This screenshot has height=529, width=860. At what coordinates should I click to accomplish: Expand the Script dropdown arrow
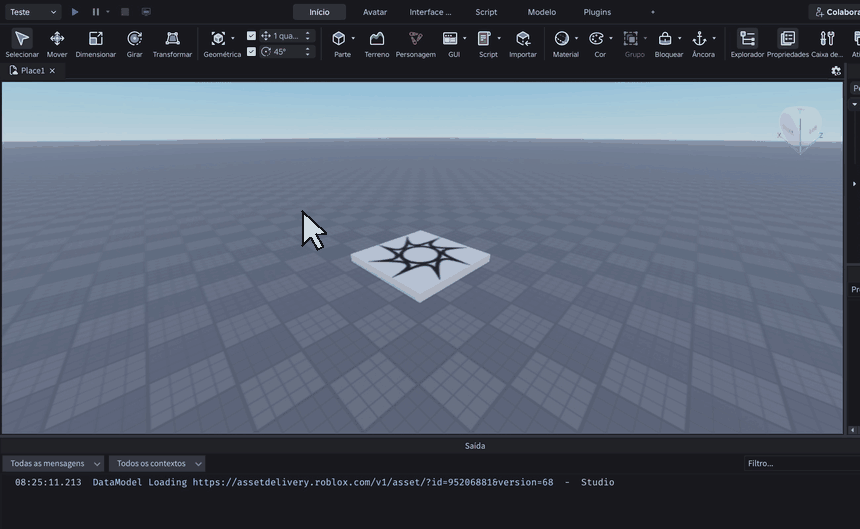click(499, 38)
